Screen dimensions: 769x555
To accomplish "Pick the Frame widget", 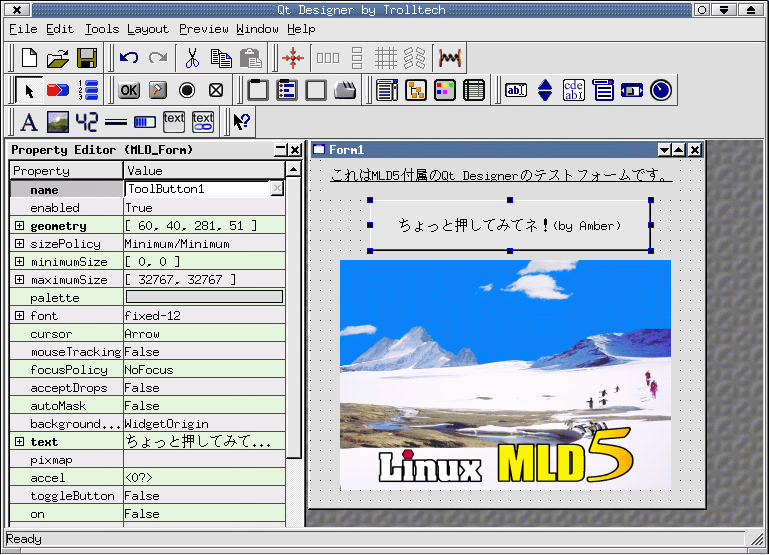I will pos(316,91).
